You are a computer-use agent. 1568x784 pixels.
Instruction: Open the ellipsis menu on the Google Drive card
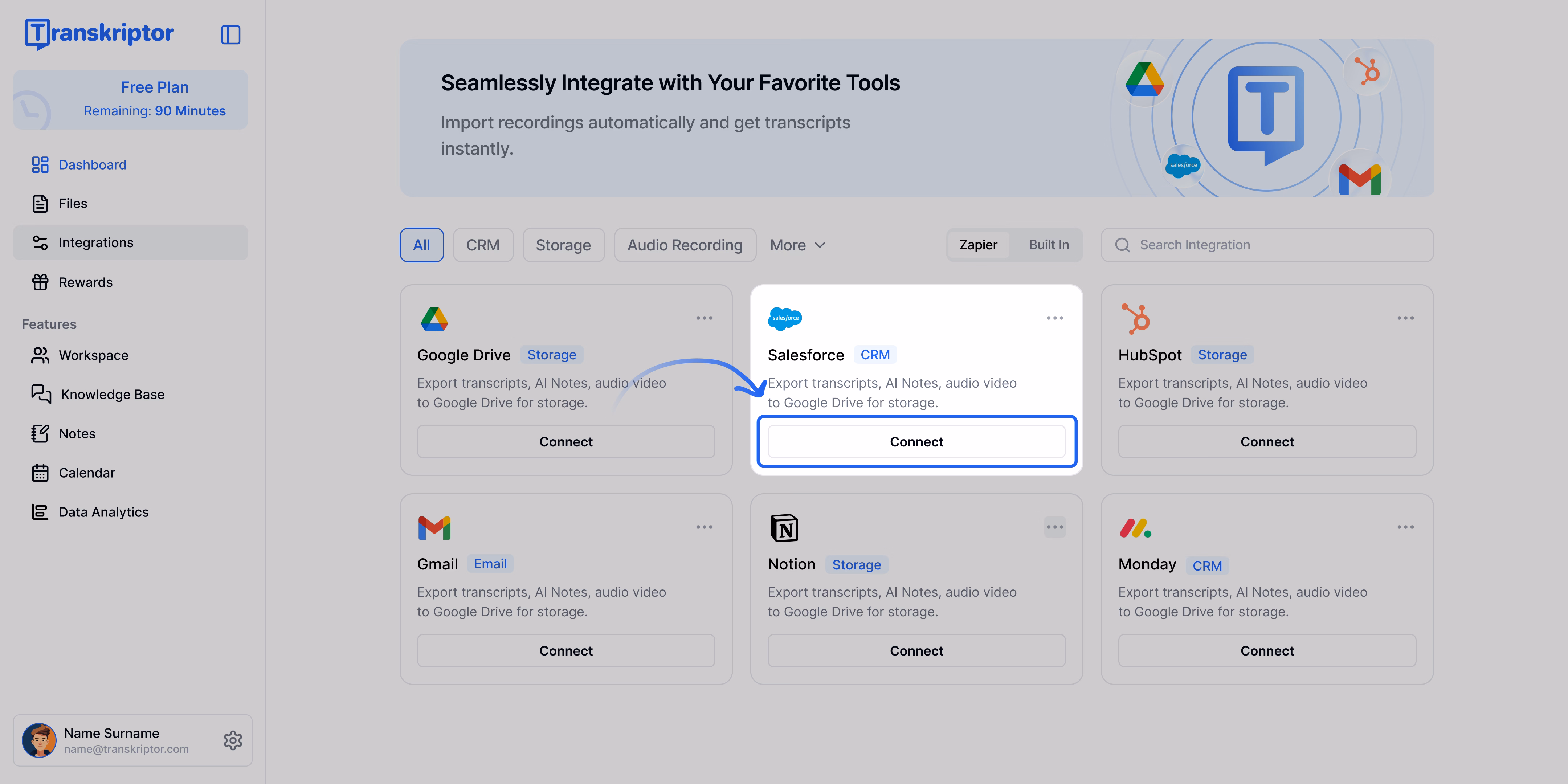coord(704,317)
